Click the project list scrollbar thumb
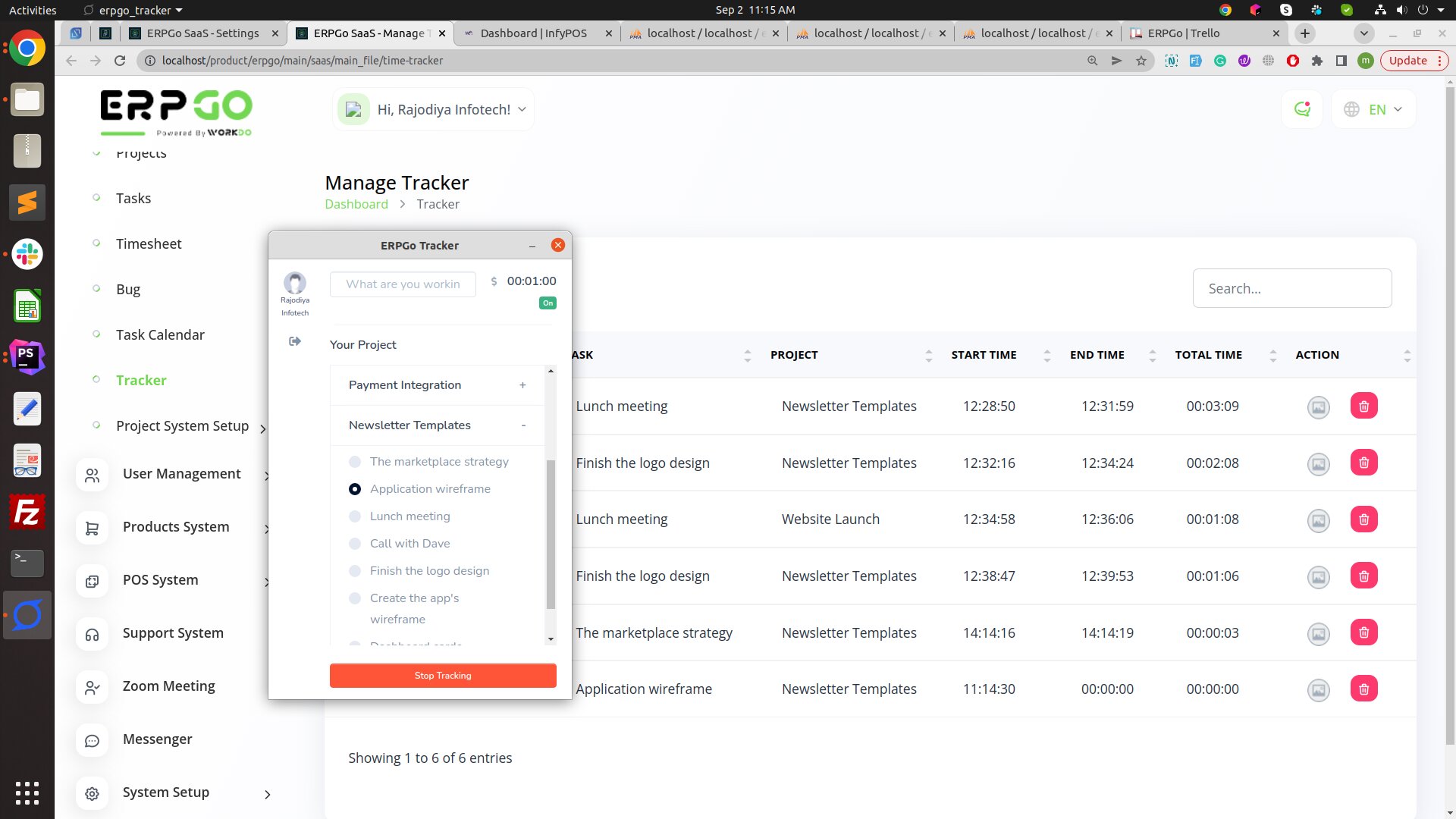1456x819 pixels. click(551, 535)
